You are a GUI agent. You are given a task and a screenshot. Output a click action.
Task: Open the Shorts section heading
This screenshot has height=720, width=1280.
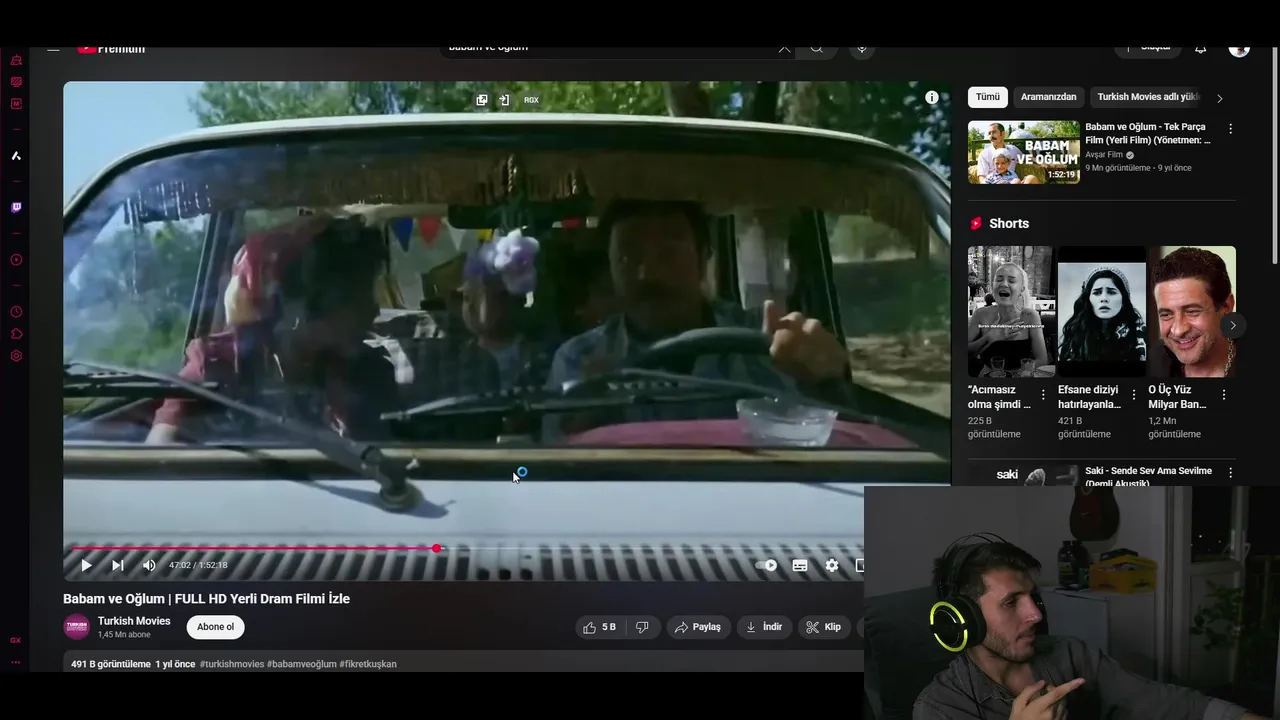tap(1009, 223)
